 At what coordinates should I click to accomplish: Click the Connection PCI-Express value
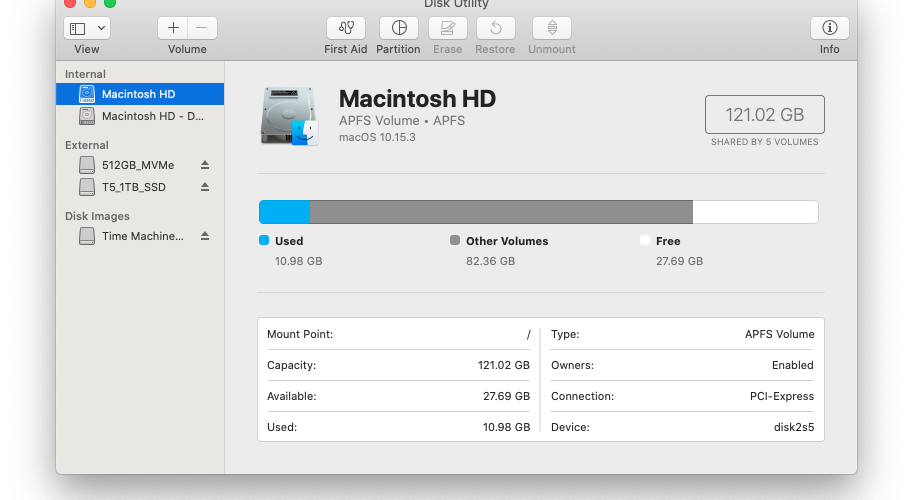(781, 396)
